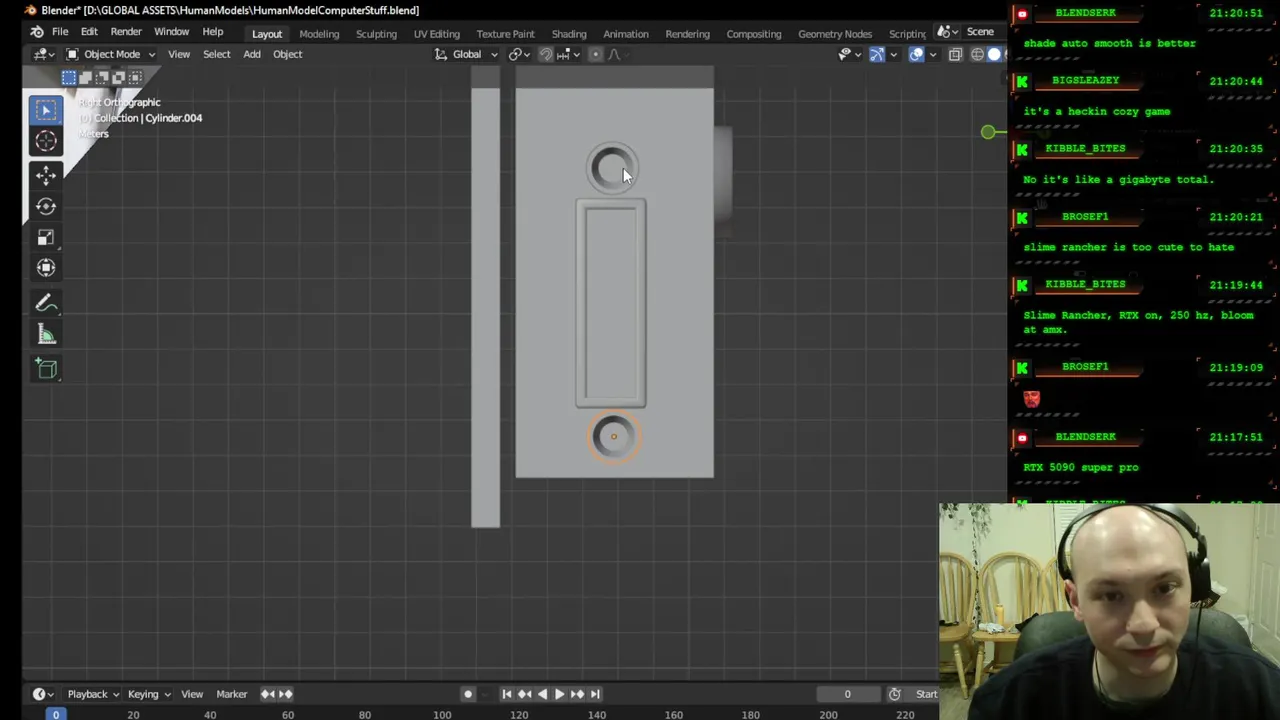This screenshot has width=1280, height=720.
Task: Select the Transform tool
Action: 46,268
